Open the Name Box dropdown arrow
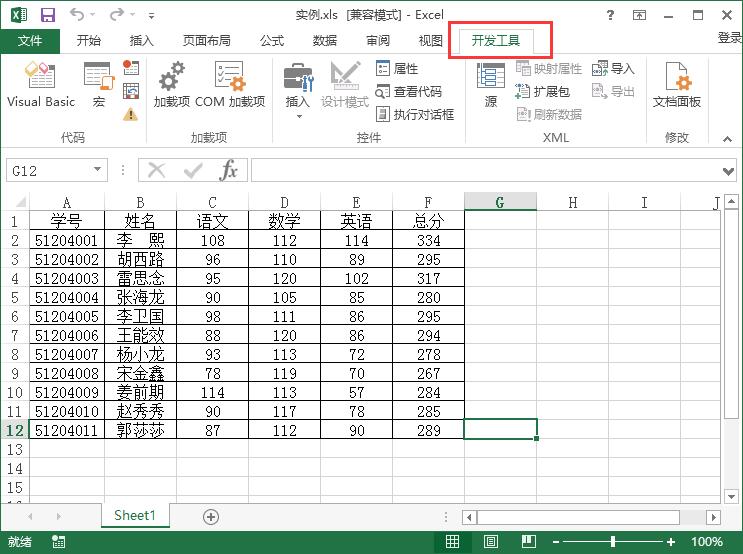The height and width of the screenshot is (554, 743). tap(97, 170)
